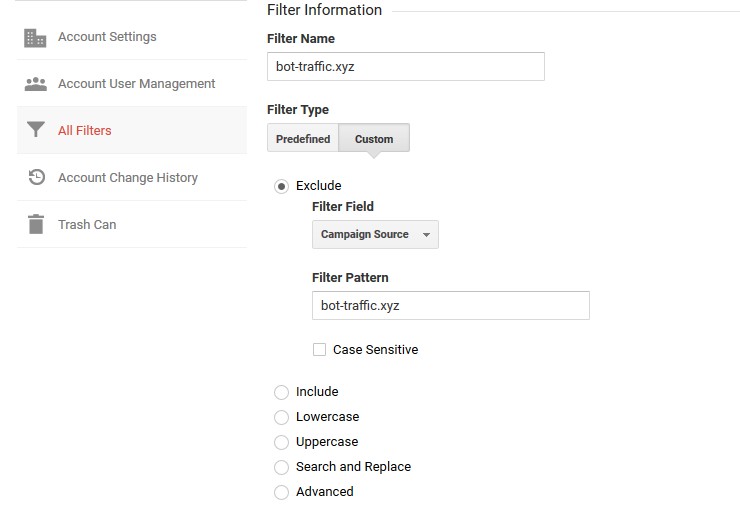The width and height of the screenshot is (740, 509).
Task: Pick the Uppercase radio button
Action: 282,442
